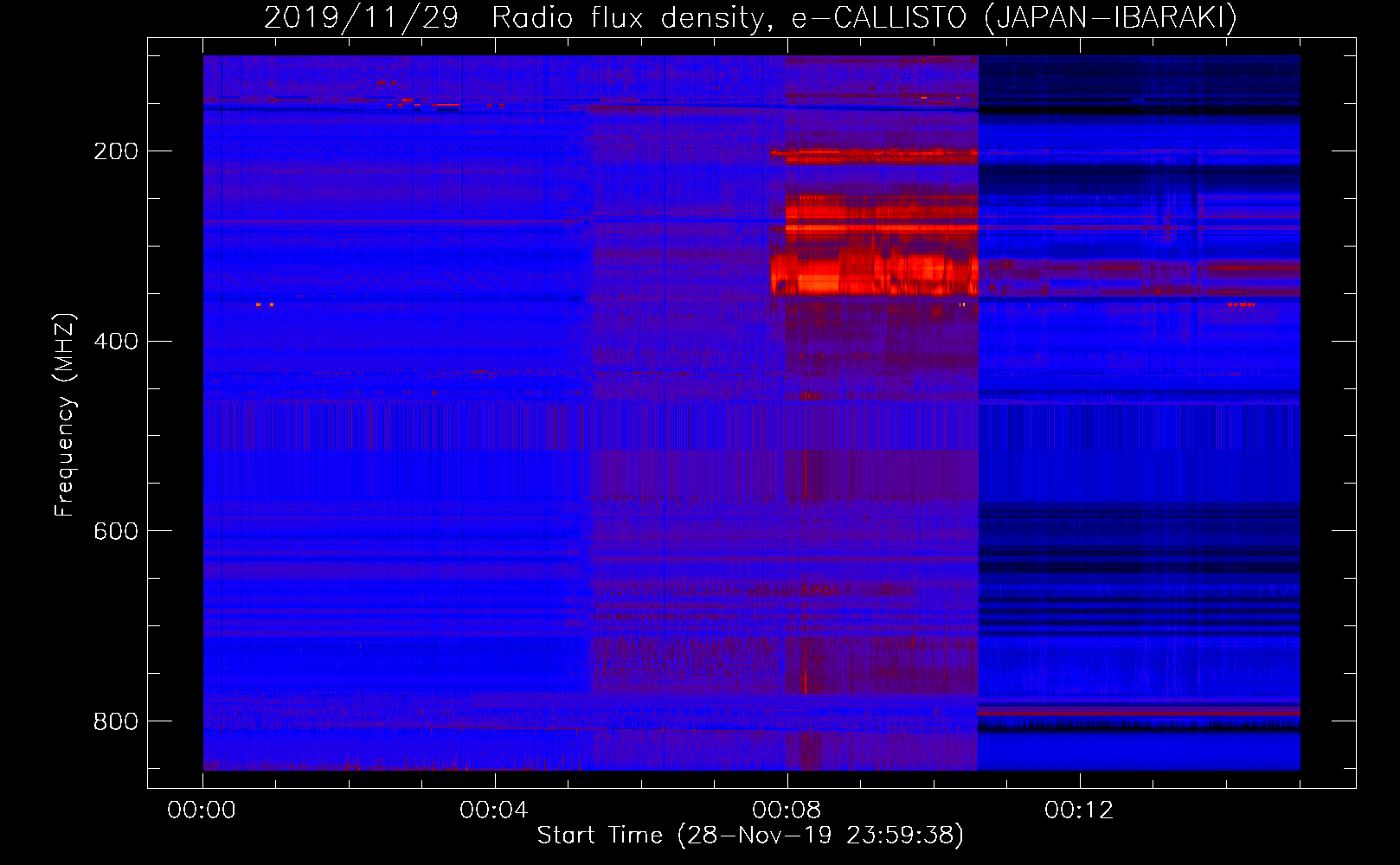Click the 800 frequency tick label
The height and width of the screenshot is (865, 1400).
coord(115,721)
